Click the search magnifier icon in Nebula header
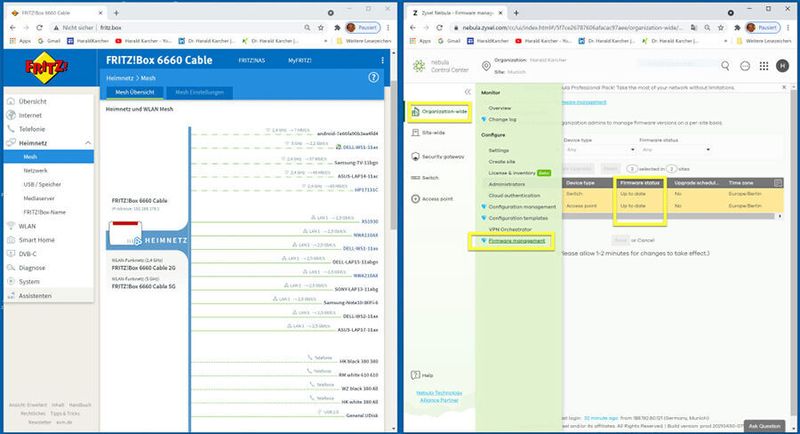 coord(725,66)
